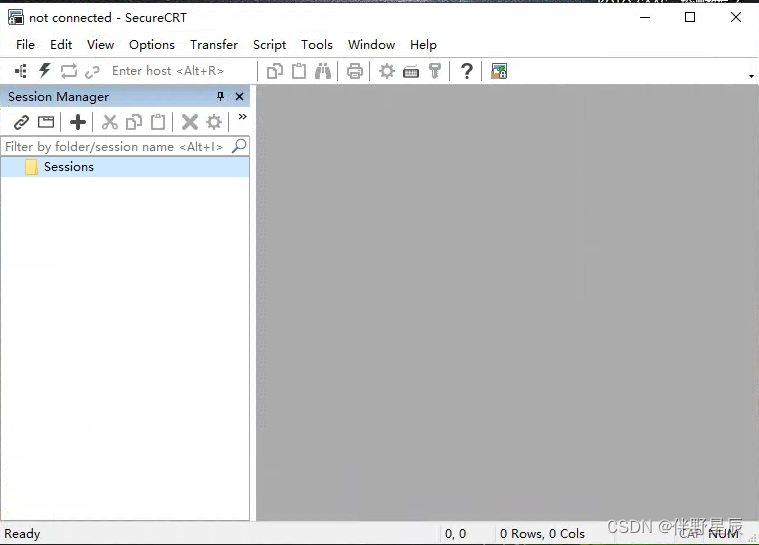
Task: Click the Cut scissors icon in Session Manager
Action: tap(110, 122)
